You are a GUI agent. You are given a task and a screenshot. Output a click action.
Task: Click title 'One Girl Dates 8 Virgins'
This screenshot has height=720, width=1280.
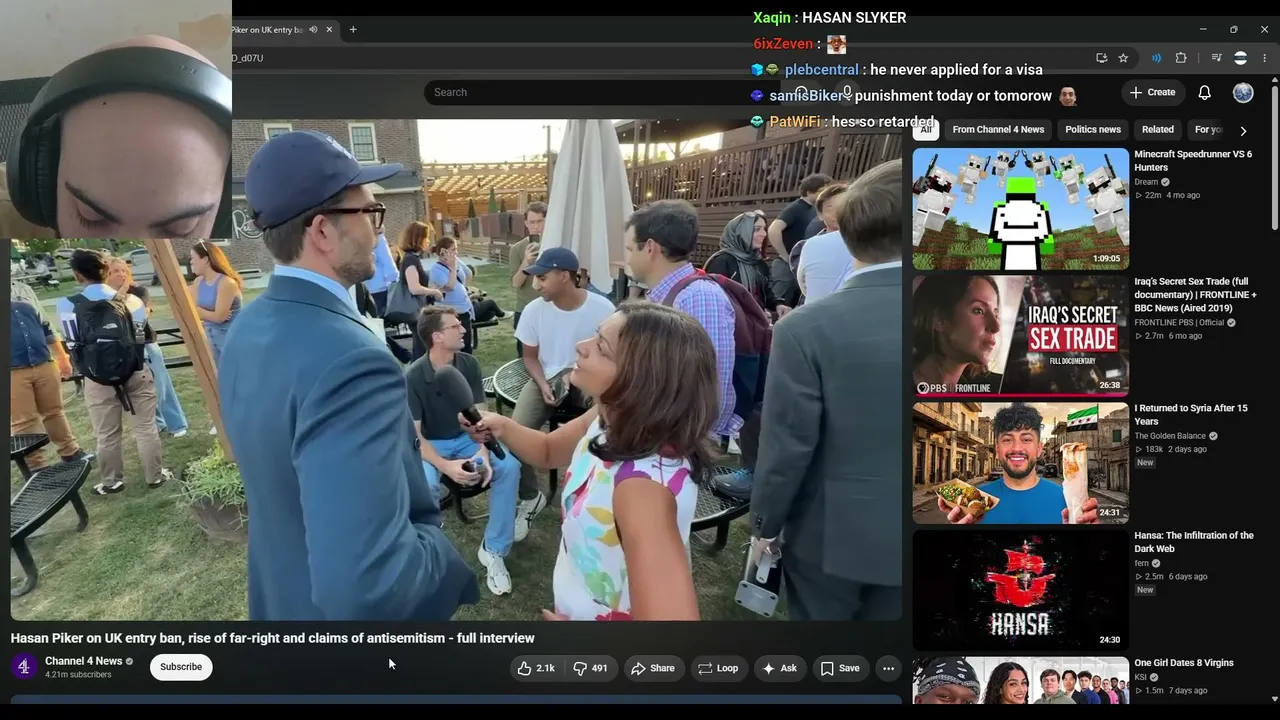1184,663
